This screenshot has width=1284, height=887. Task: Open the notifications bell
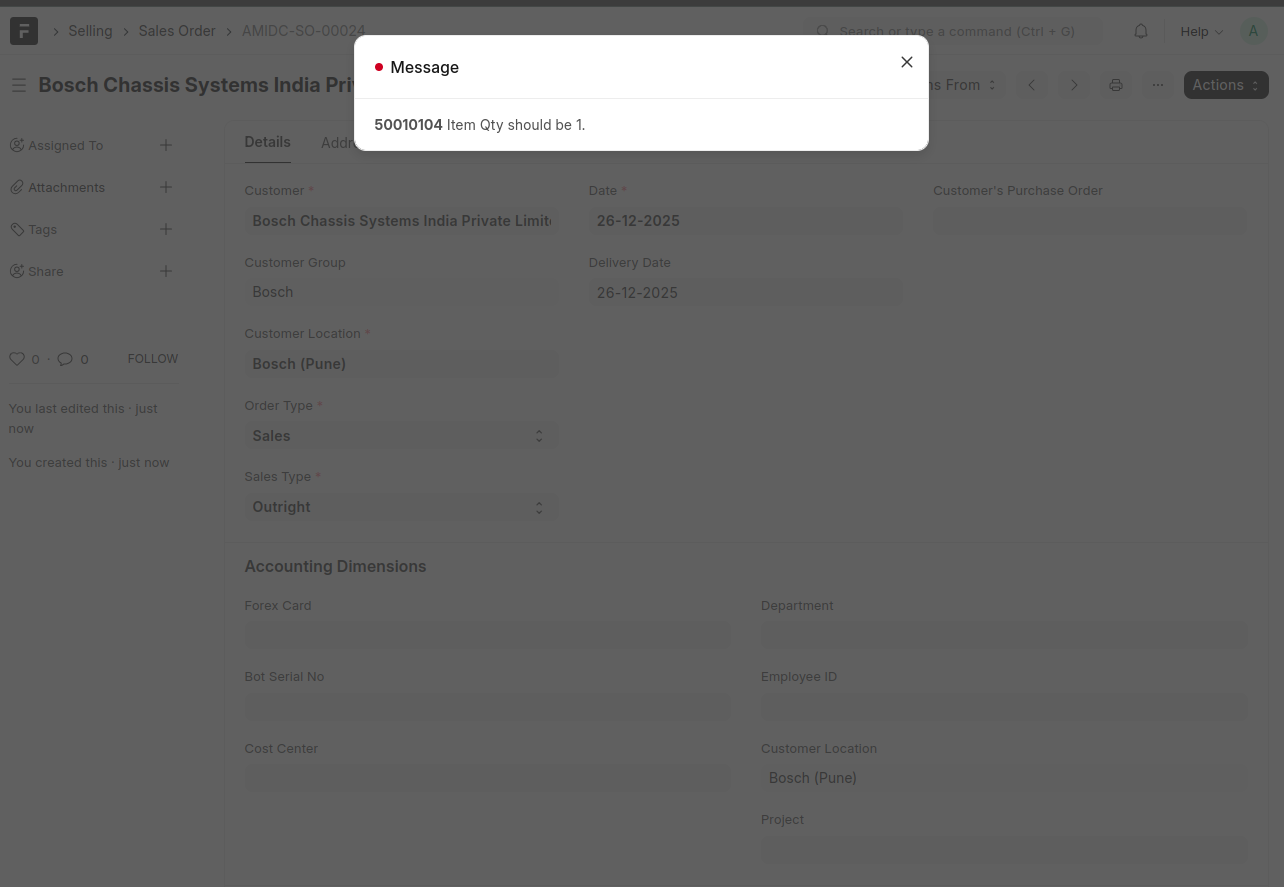pos(1141,31)
